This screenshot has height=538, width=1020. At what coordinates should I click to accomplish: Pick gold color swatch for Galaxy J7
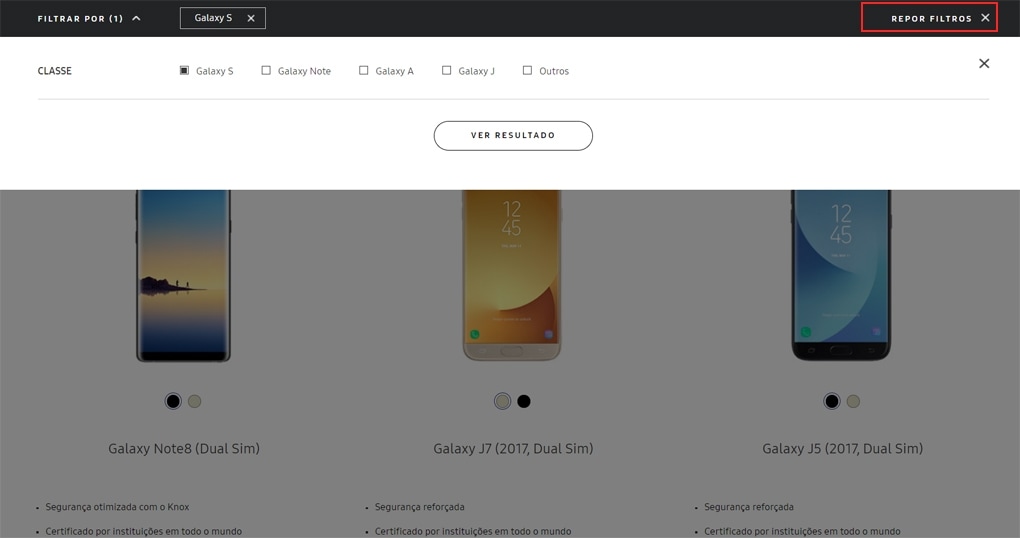(502, 401)
